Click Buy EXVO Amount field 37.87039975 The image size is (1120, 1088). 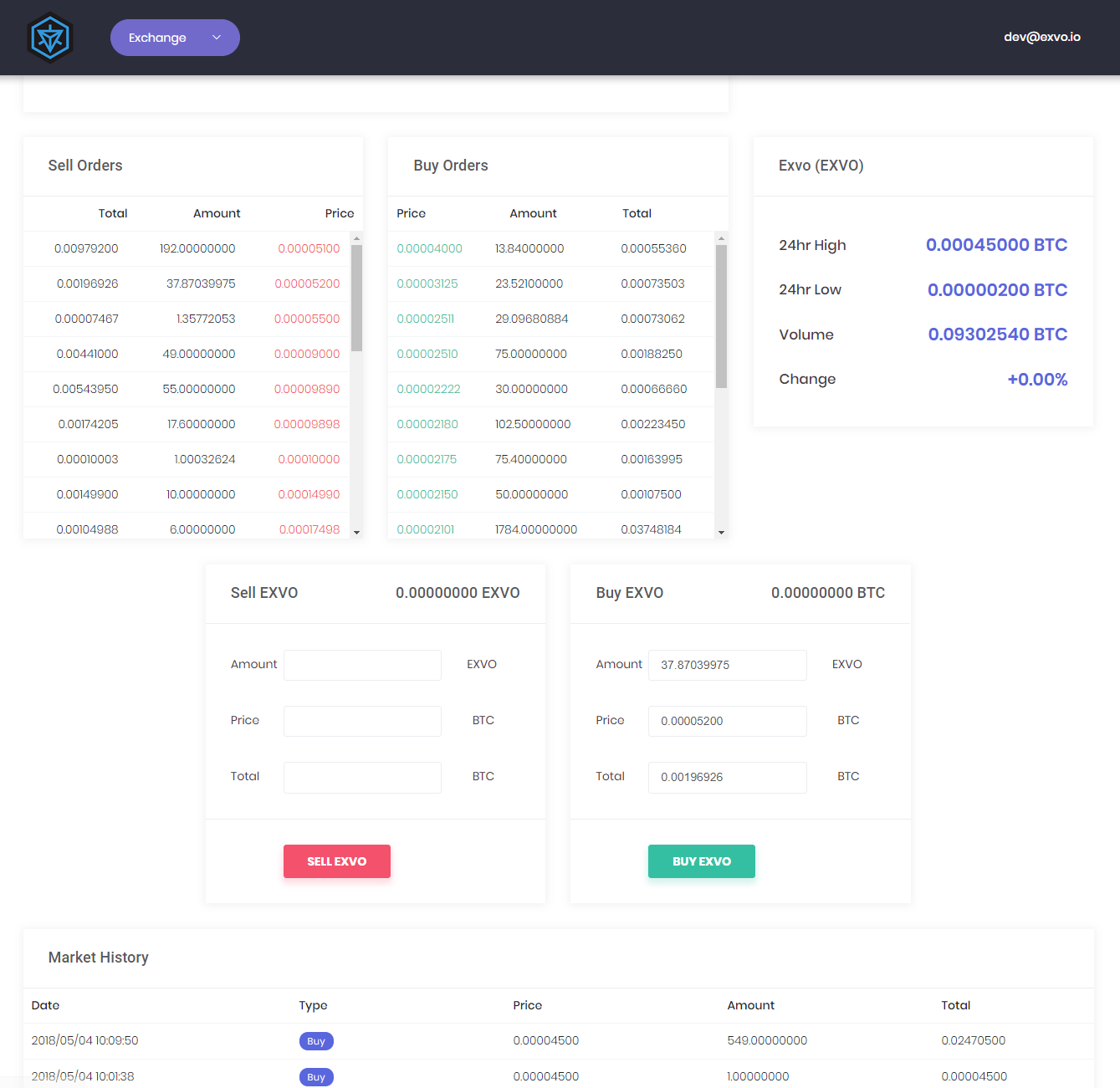pos(728,665)
